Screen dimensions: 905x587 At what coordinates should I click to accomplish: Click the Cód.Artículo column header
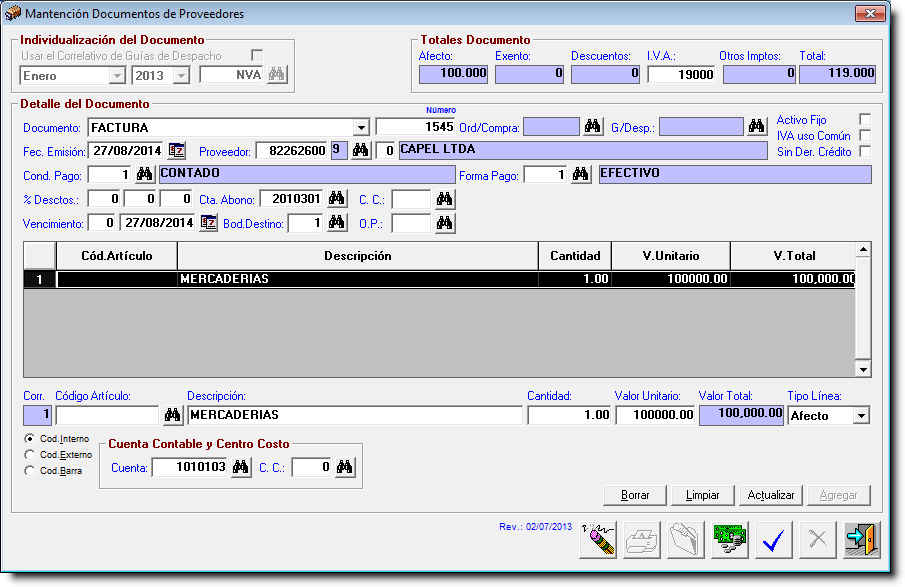click(117, 256)
